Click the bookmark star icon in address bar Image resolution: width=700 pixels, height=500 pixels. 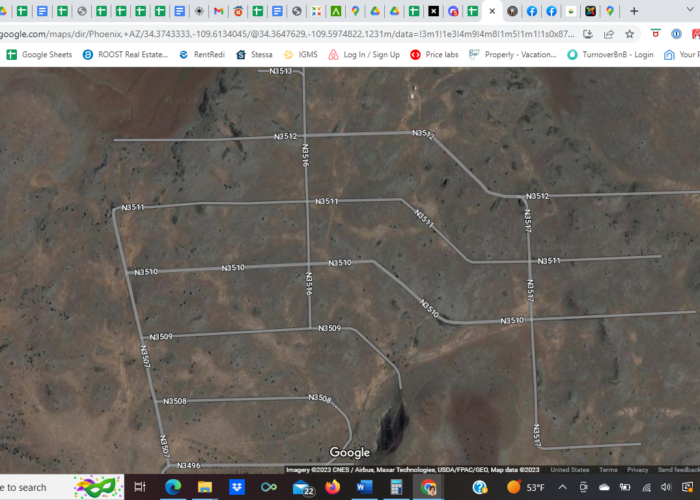[x=629, y=34]
